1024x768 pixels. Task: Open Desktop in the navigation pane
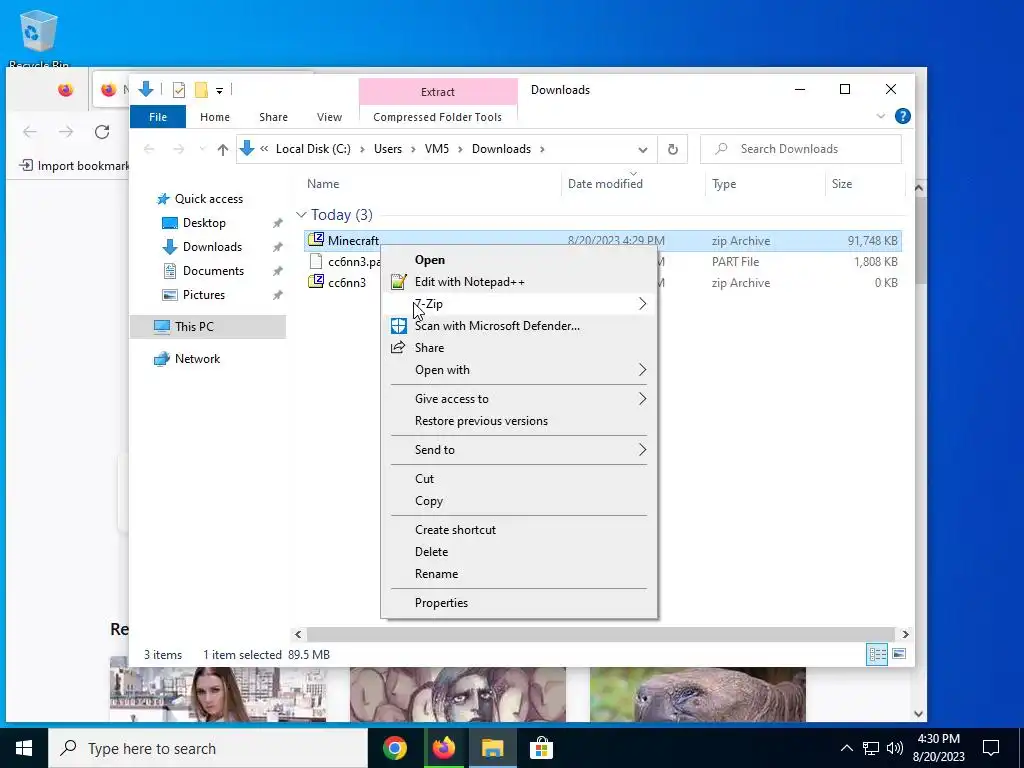[204, 223]
